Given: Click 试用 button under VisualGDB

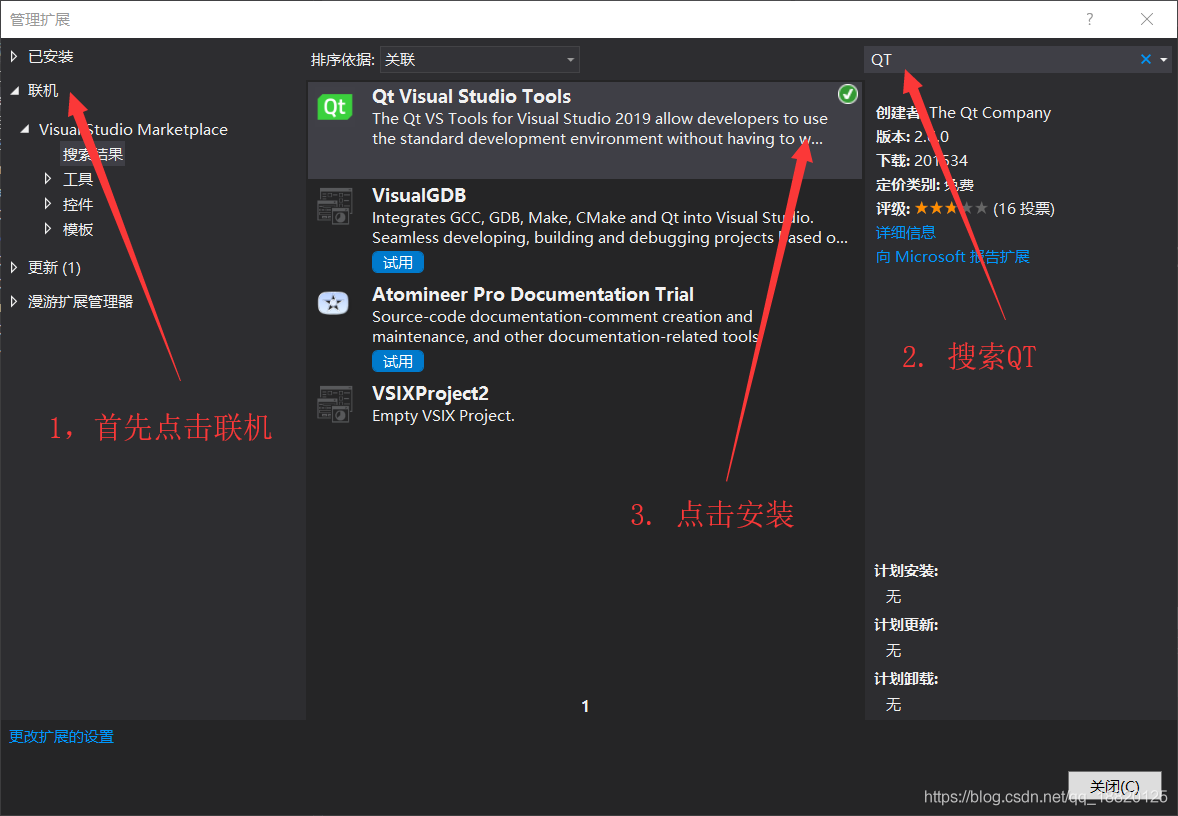Looking at the screenshot, I should point(397,262).
